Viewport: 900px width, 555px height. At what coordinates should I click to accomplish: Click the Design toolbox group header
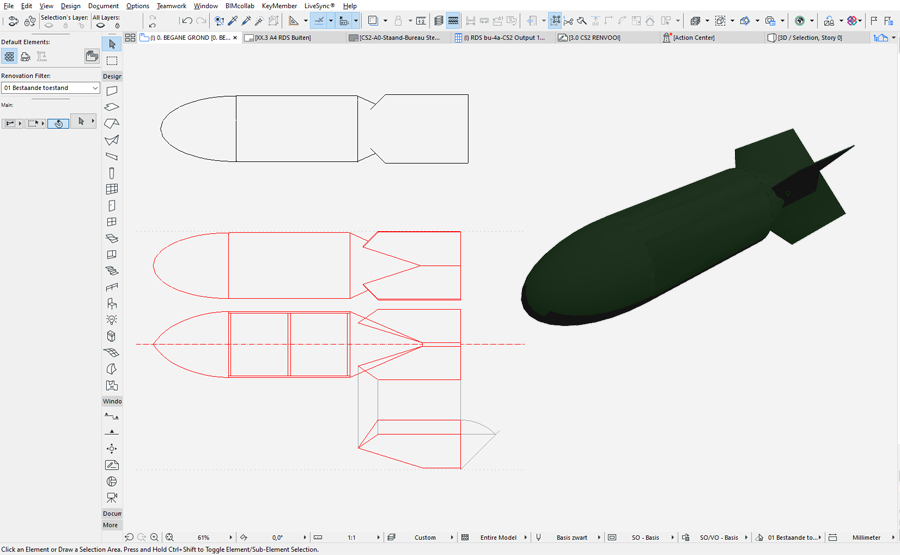[x=112, y=76]
